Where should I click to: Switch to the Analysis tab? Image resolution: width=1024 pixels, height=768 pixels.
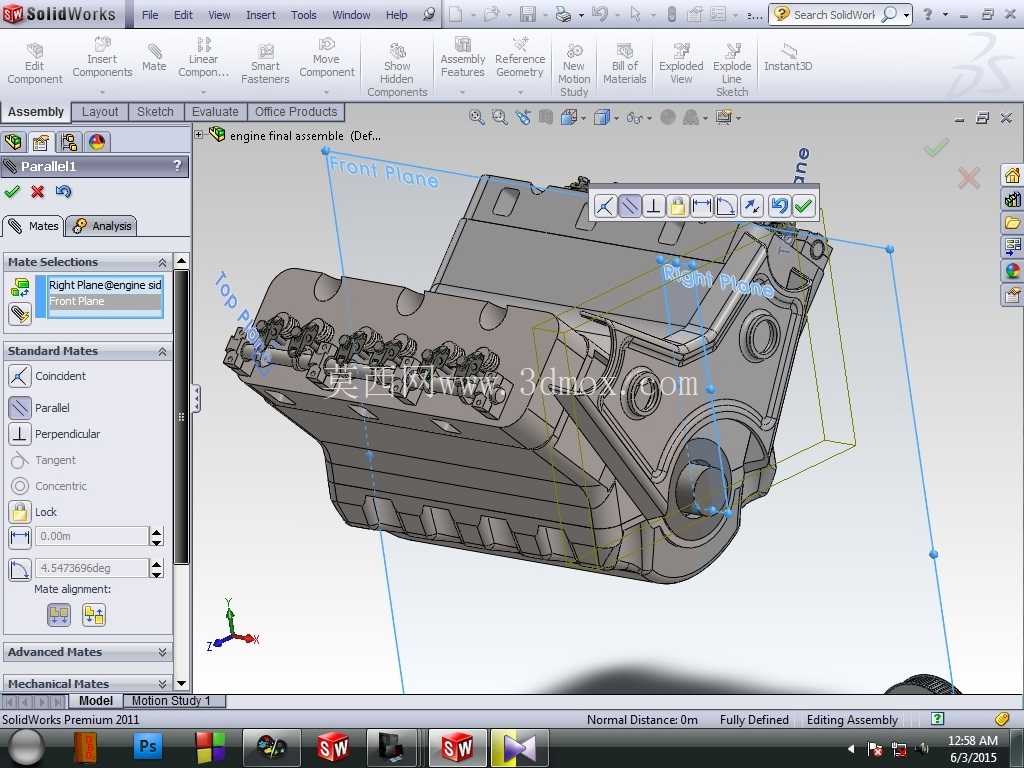point(101,226)
